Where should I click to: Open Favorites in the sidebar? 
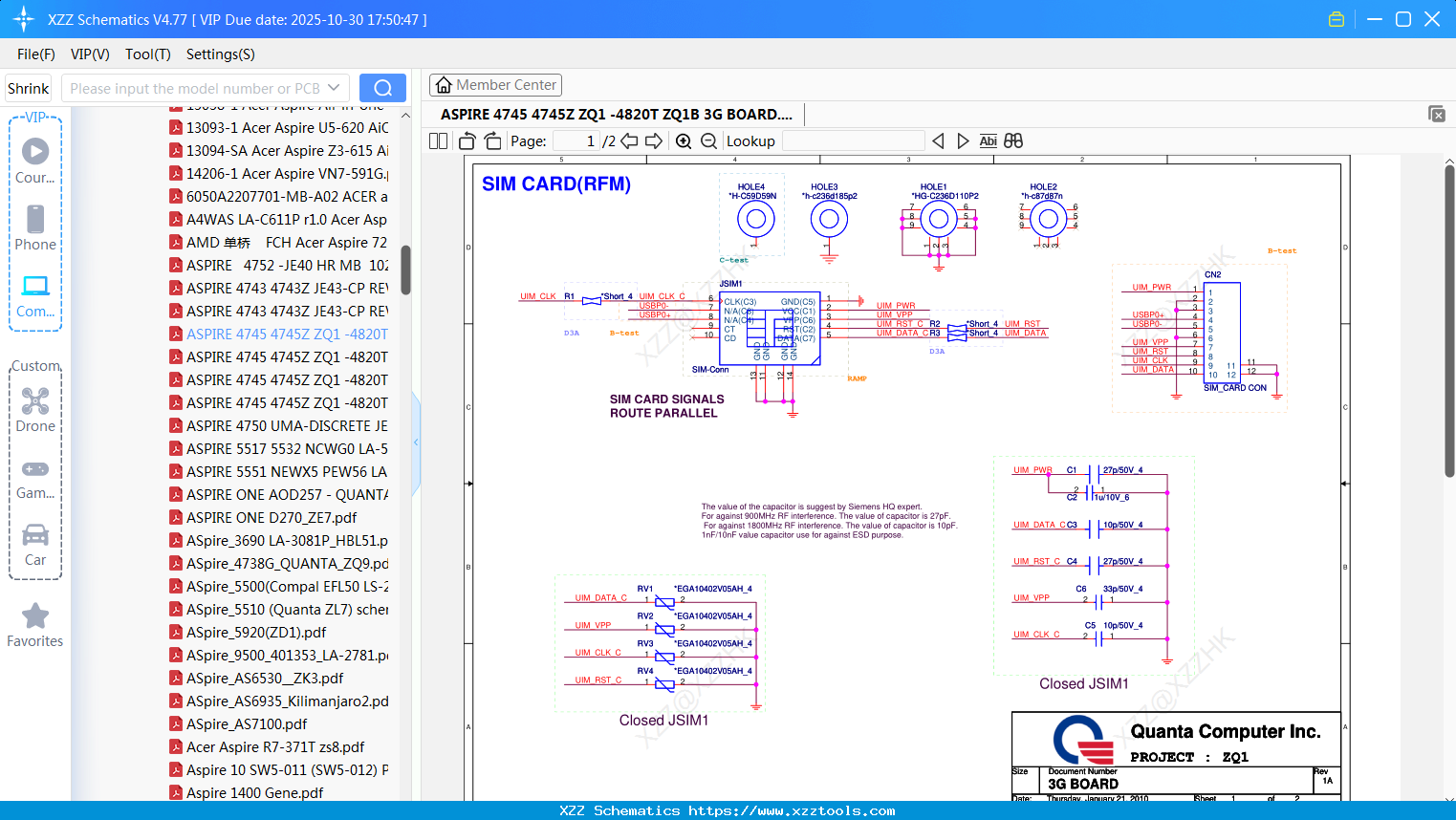pyautogui.click(x=35, y=626)
